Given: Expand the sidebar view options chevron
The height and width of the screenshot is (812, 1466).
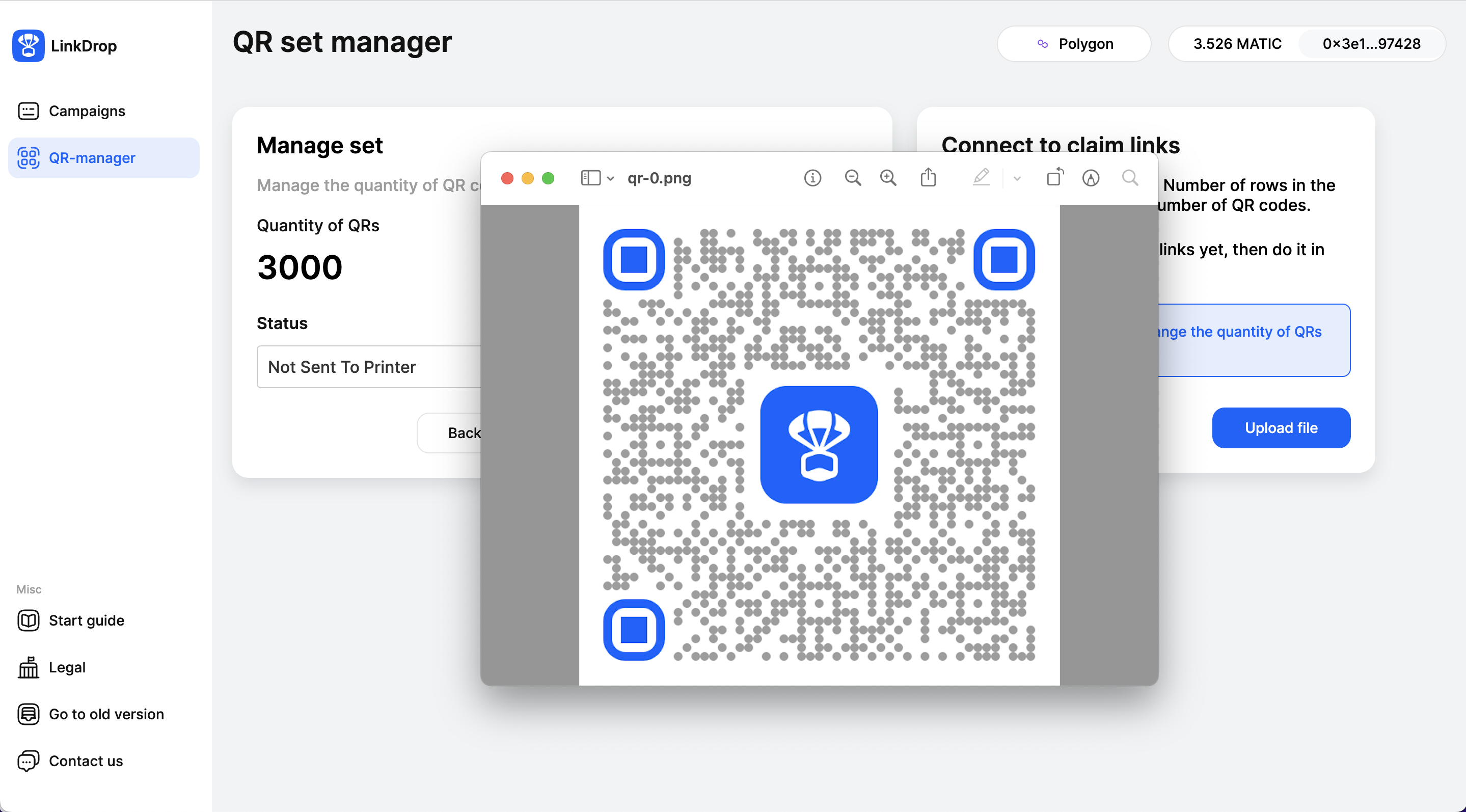Looking at the screenshot, I should [610, 179].
